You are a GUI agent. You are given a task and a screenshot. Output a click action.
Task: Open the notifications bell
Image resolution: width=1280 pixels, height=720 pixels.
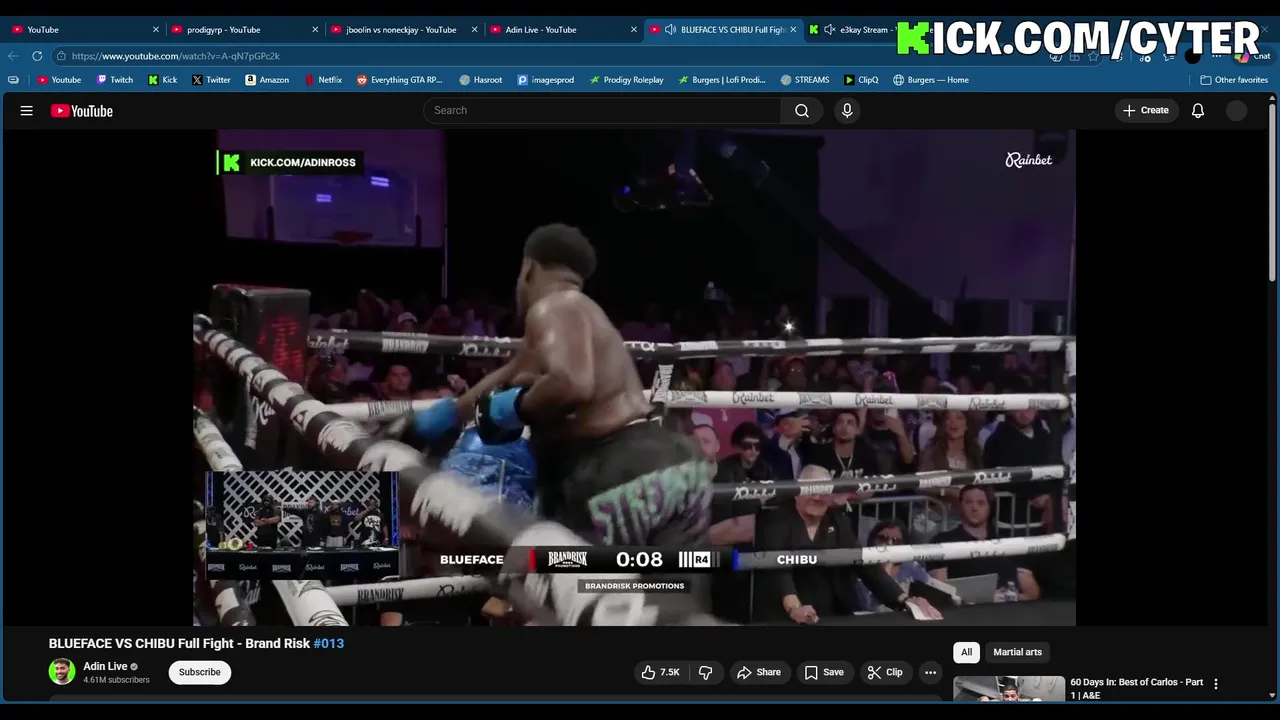[x=1198, y=110]
